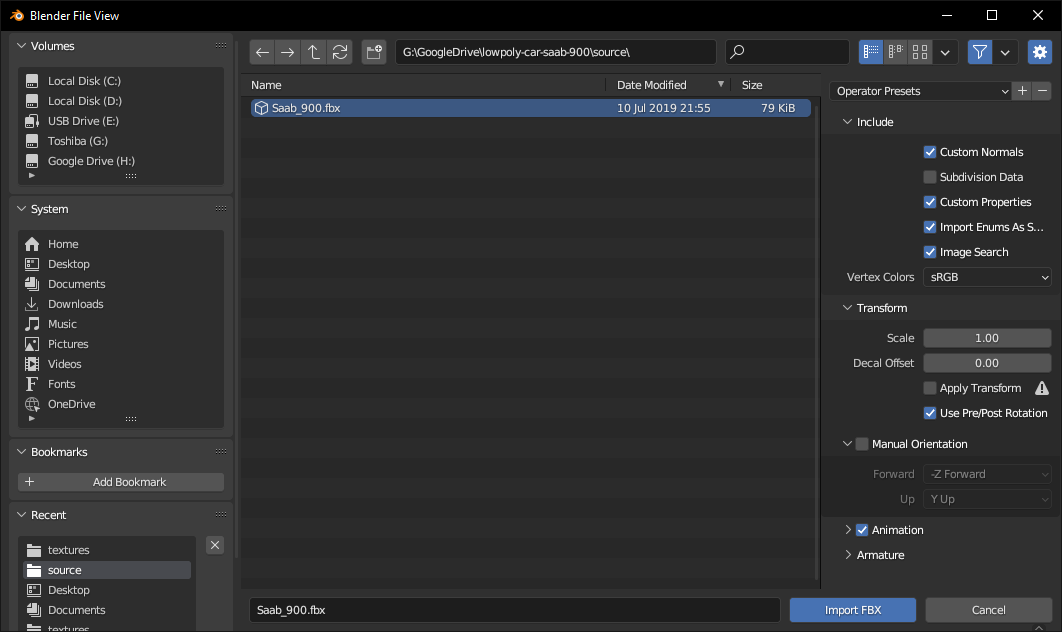Screen dimensions: 1062x632
Task: Switch to thumbnail display mode
Action: pyautogui.click(x=920, y=52)
